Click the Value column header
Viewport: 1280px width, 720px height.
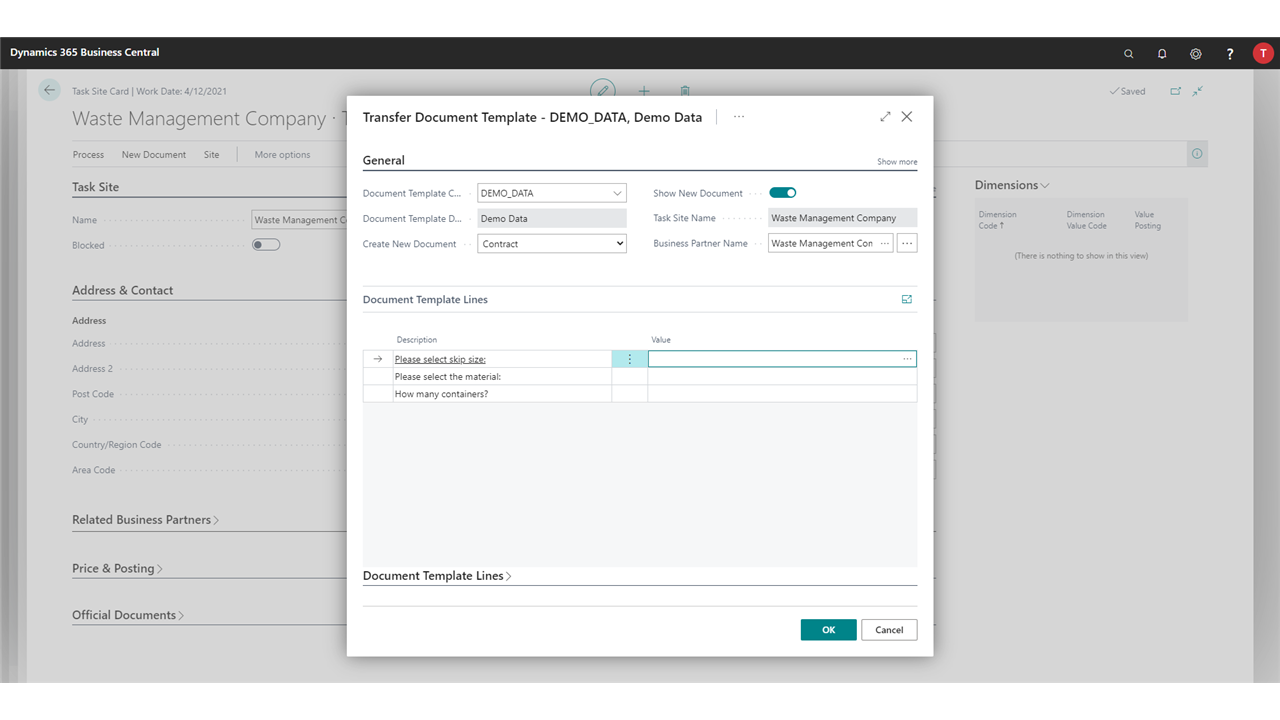tap(661, 340)
